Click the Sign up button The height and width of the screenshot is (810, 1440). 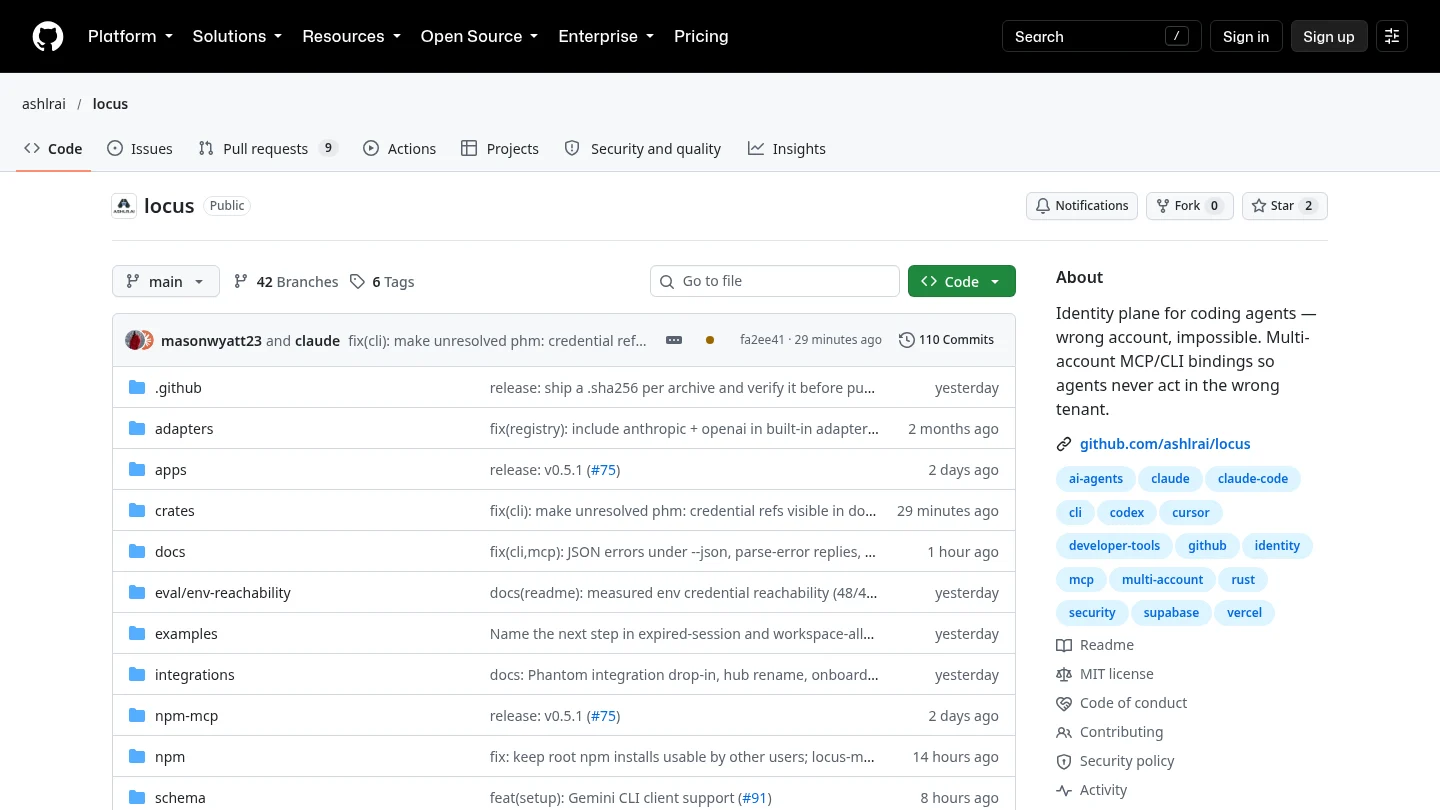(x=1329, y=36)
